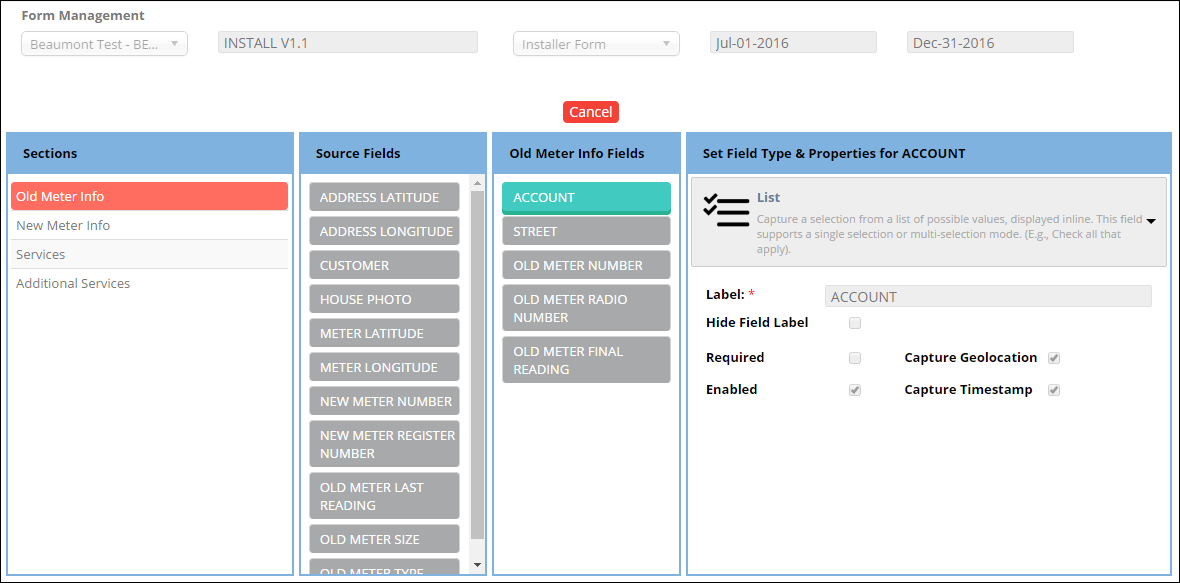This screenshot has height=583, width=1180.
Task: Click the Jul-01-2016 start date field
Action: point(793,43)
